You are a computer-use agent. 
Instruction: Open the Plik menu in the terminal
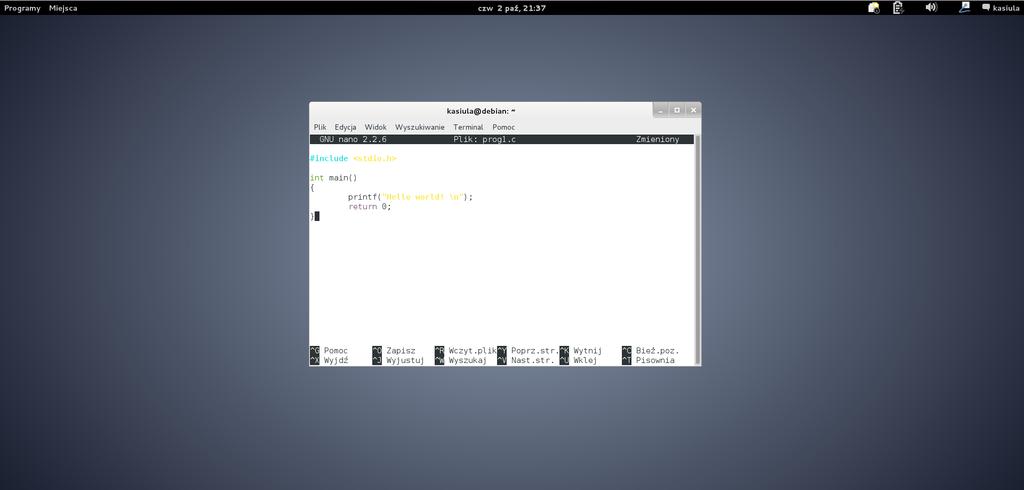[x=319, y=127]
